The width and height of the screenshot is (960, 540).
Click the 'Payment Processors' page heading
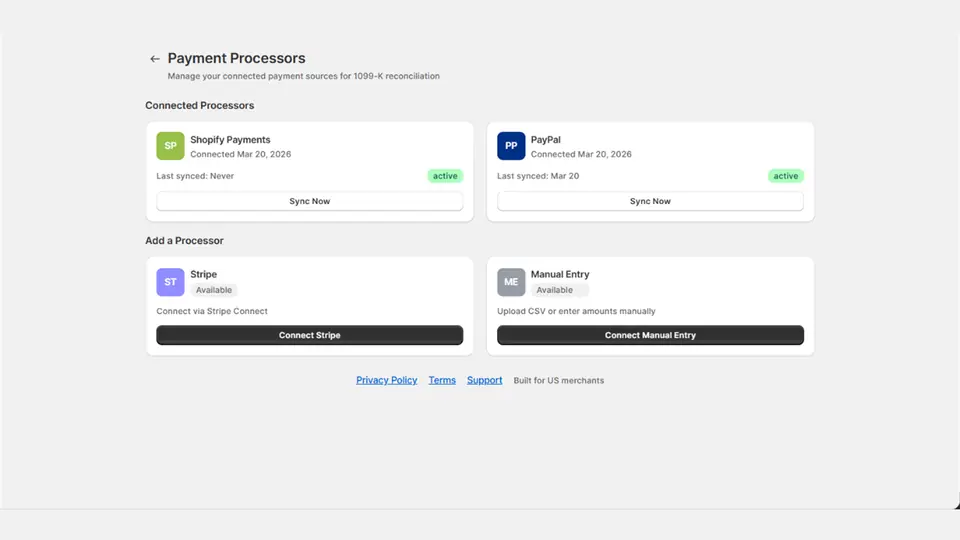click(x=236, y=58)
